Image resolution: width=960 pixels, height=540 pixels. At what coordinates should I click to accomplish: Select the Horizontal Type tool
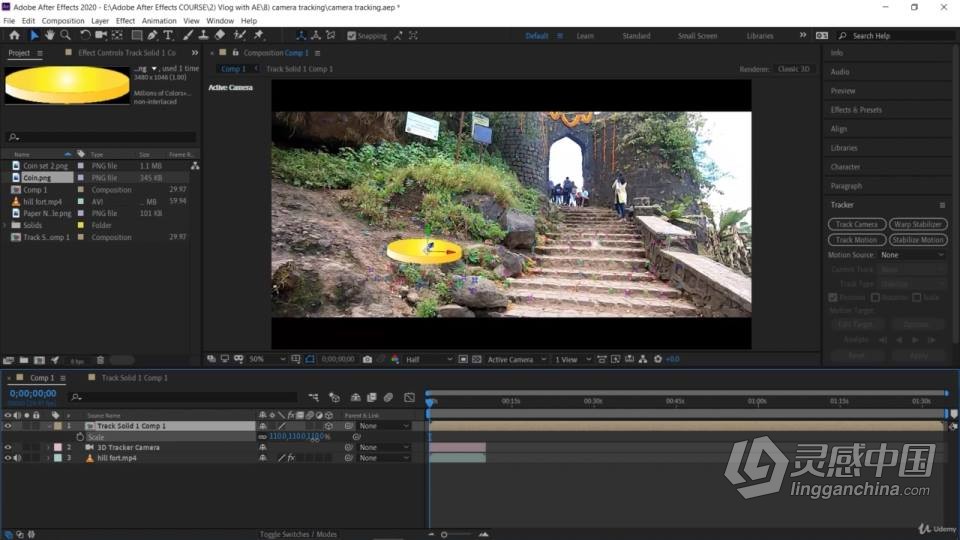pos(168,36)
